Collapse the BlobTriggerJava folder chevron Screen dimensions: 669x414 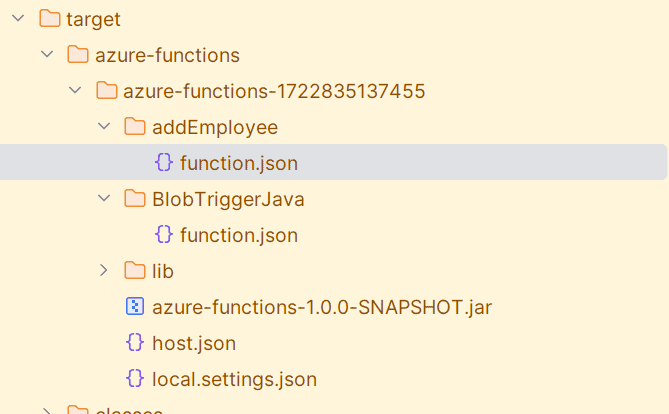[104, 198]
